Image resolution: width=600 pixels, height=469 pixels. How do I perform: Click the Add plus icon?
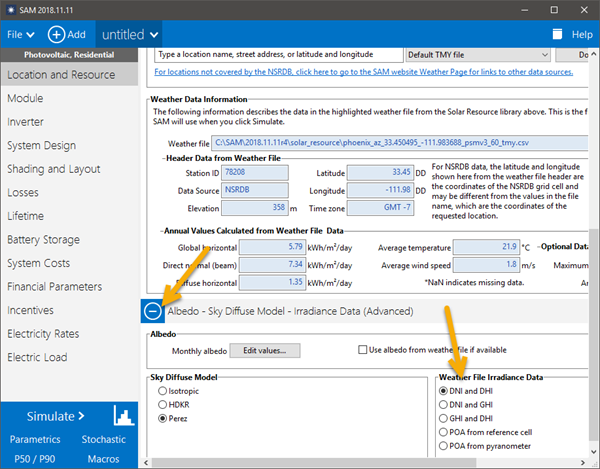(x=57, y=34)
